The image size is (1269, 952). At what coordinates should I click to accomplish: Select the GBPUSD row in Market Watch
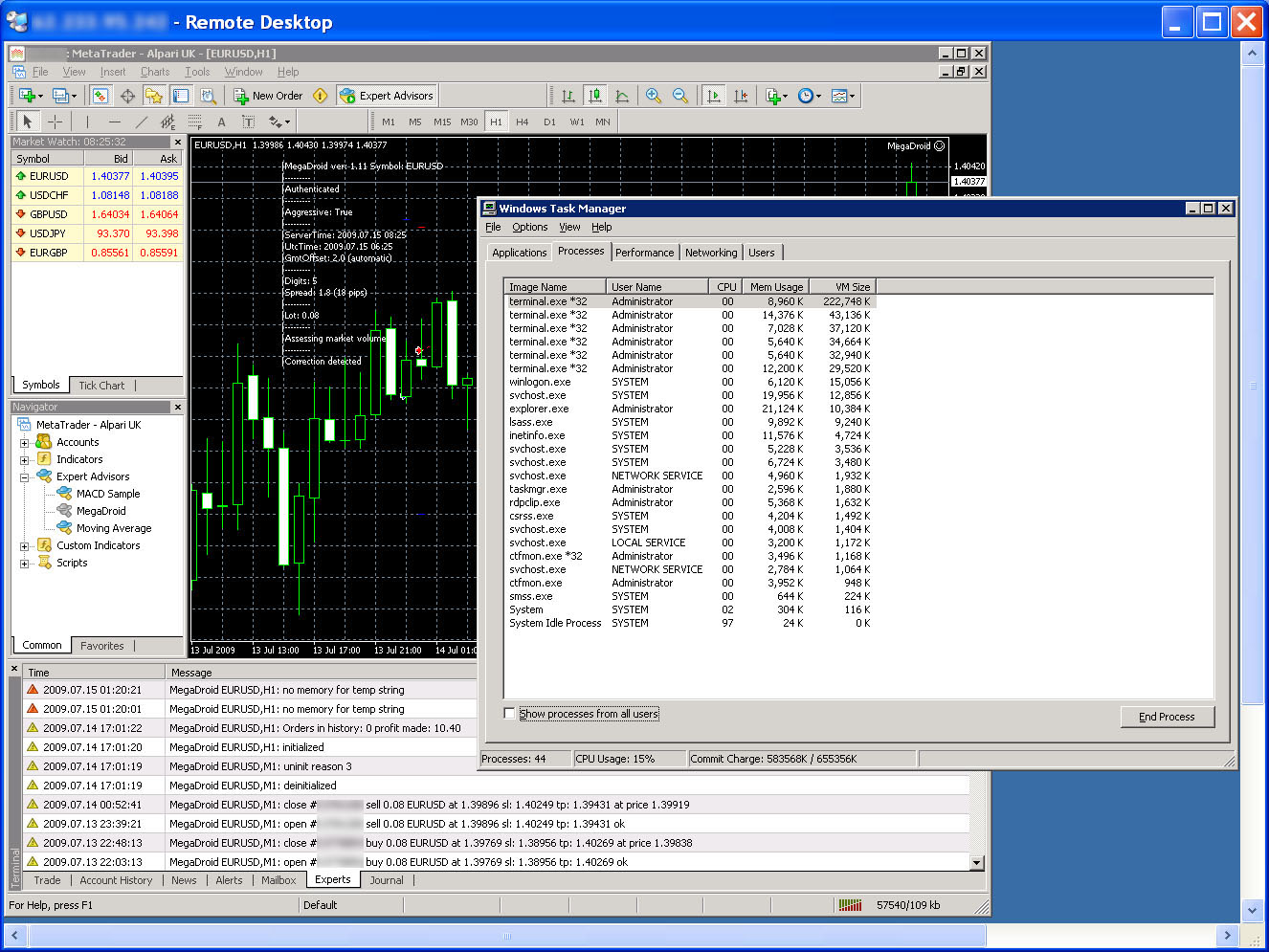click(x=97, y=214)
